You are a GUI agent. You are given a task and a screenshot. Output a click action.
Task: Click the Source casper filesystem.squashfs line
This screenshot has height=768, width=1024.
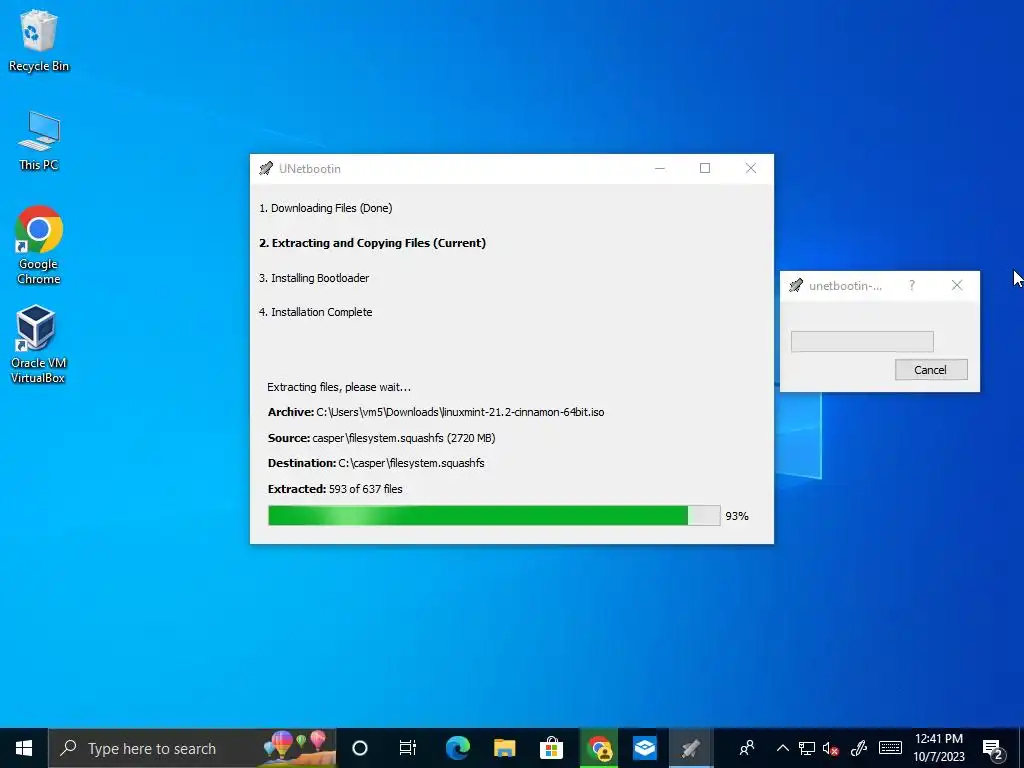click(381, 438)
